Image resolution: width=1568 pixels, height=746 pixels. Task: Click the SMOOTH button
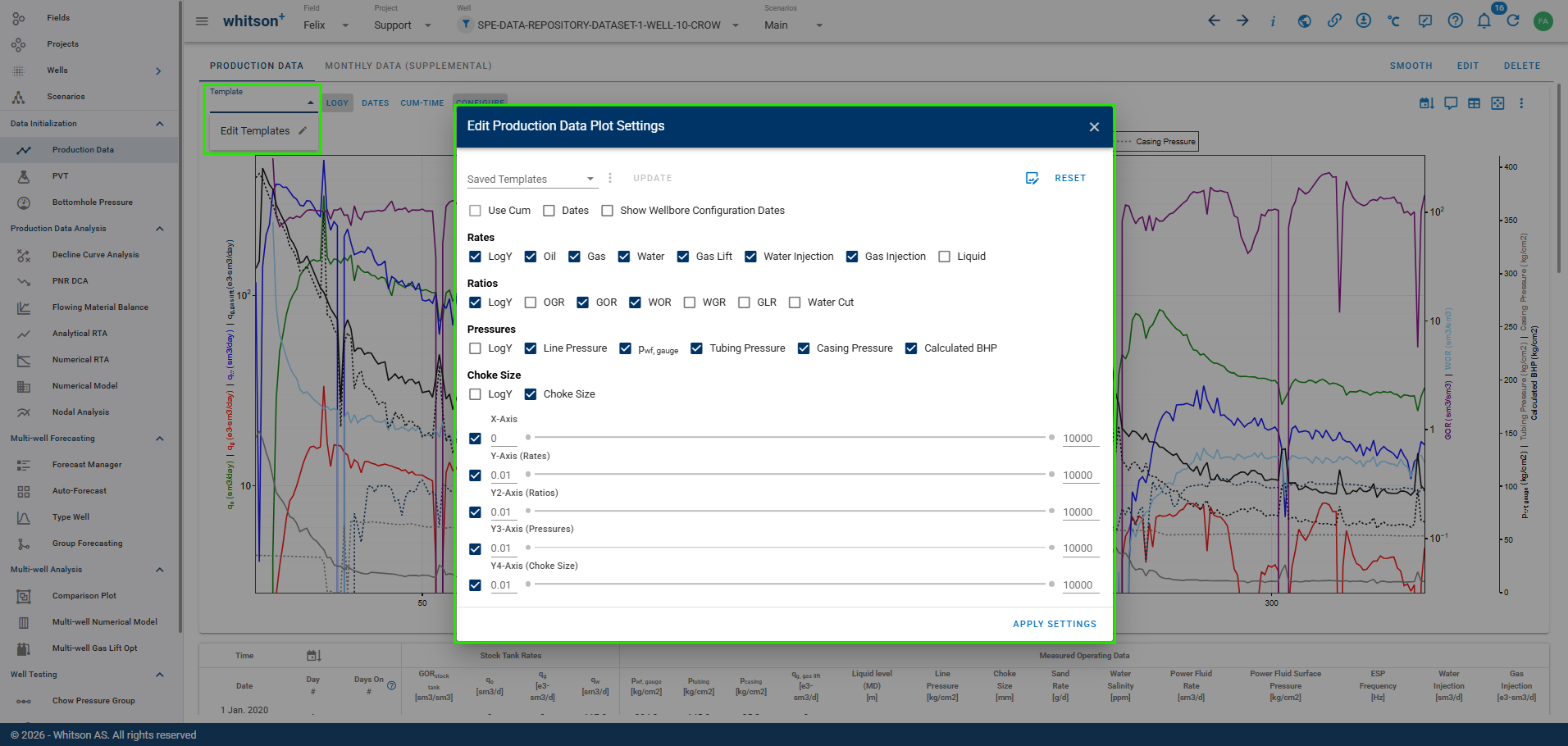pos(1411,66)
